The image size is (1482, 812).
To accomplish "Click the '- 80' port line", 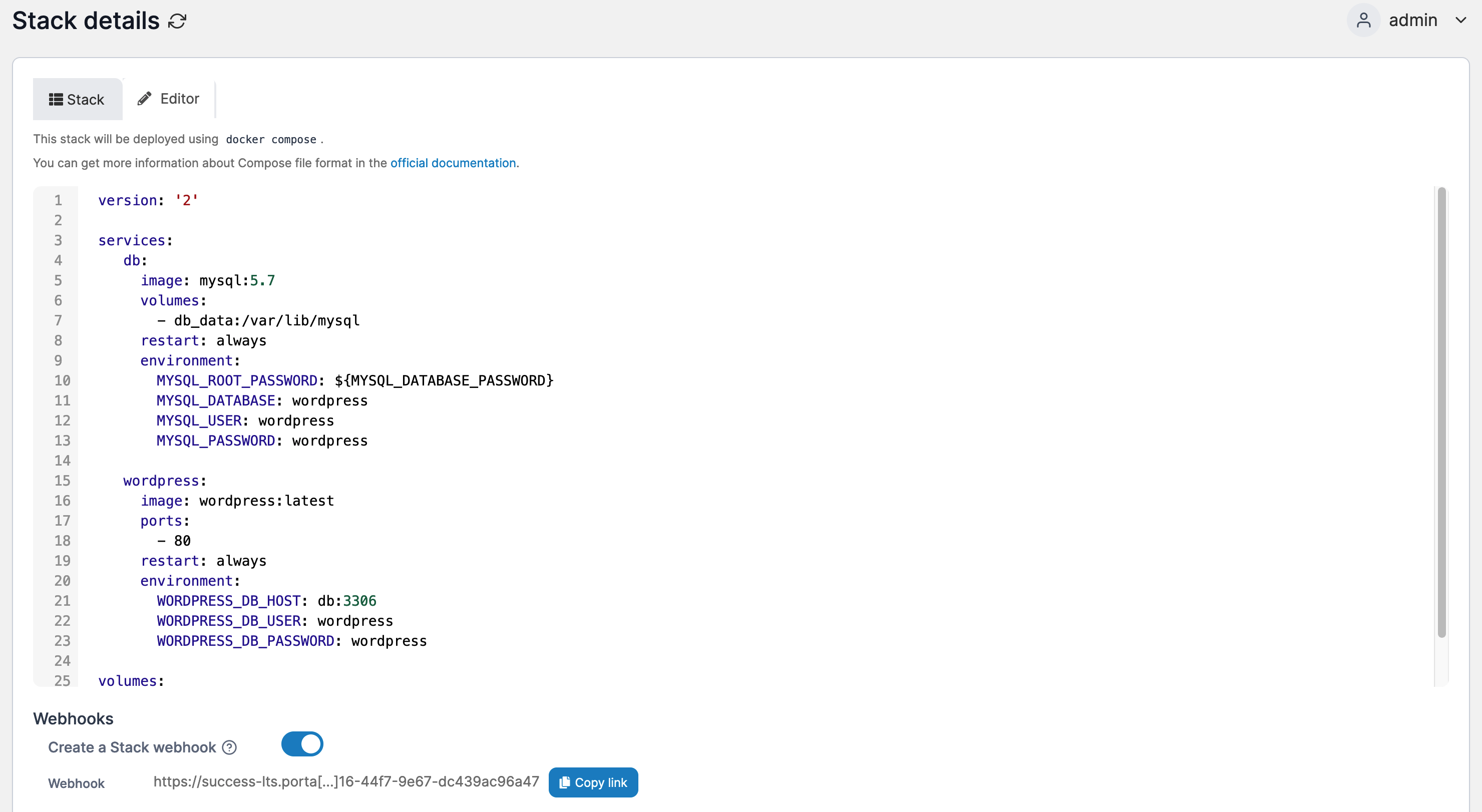I will pyautogui.click(x=174, y=541).
